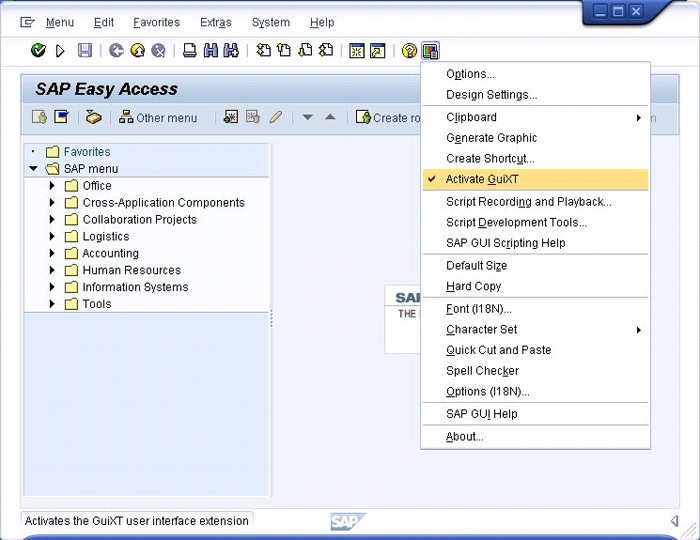Click the Delete Favorites icon
The height and width of the screenshot is (540, 700).
pos(253,117)
